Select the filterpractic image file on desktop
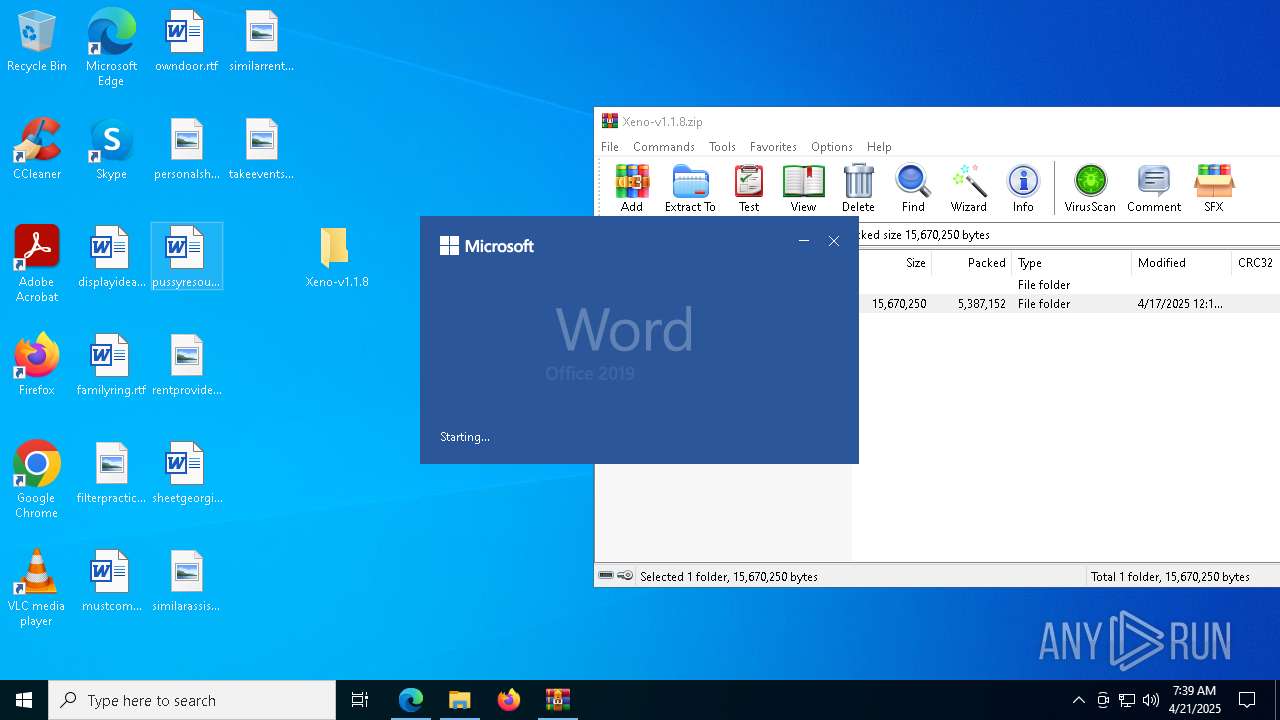1280x720 pixels. click(x=111, y=474)
